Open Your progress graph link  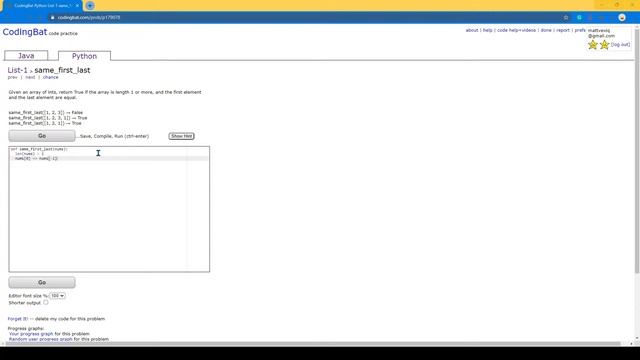tap(31, 334)
